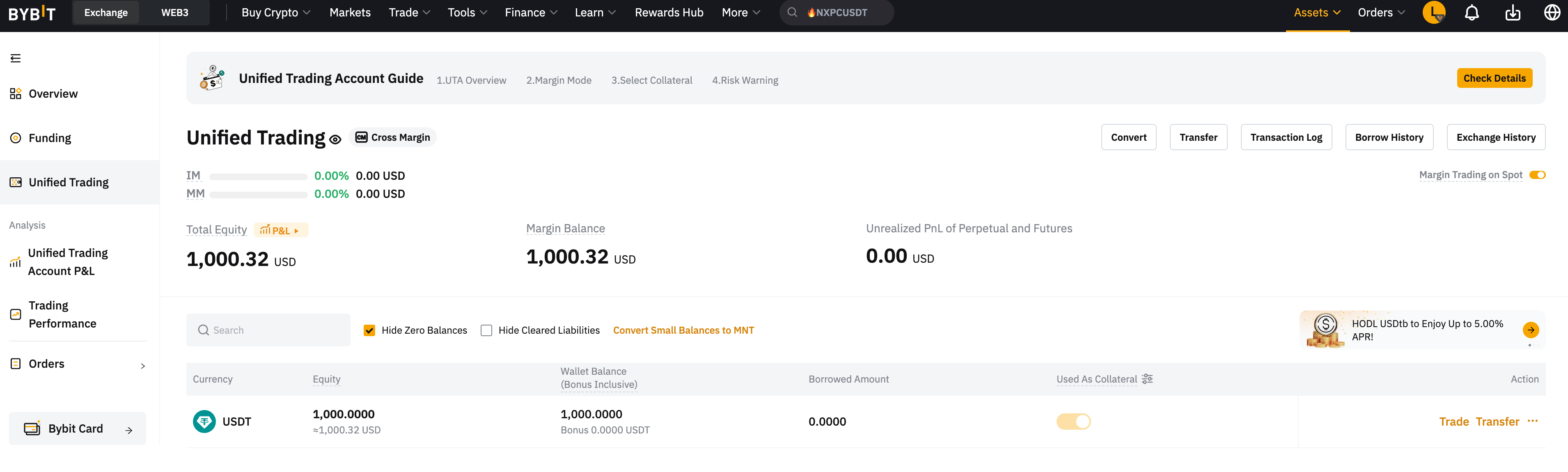
Task: Open Transaction Log
Action: pos(1286,137)
